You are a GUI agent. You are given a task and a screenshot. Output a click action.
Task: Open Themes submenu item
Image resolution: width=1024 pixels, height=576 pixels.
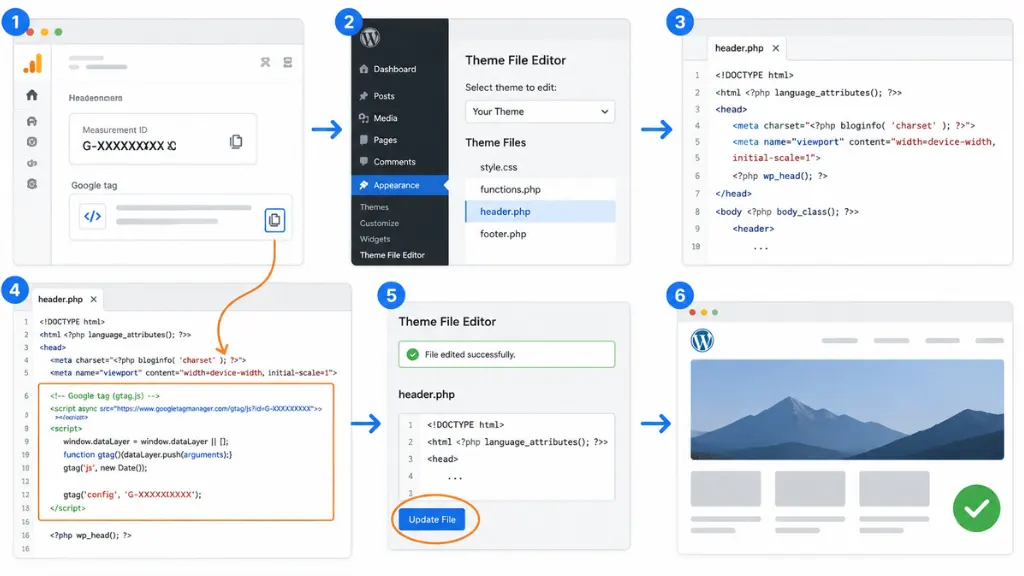coord(374,207)
